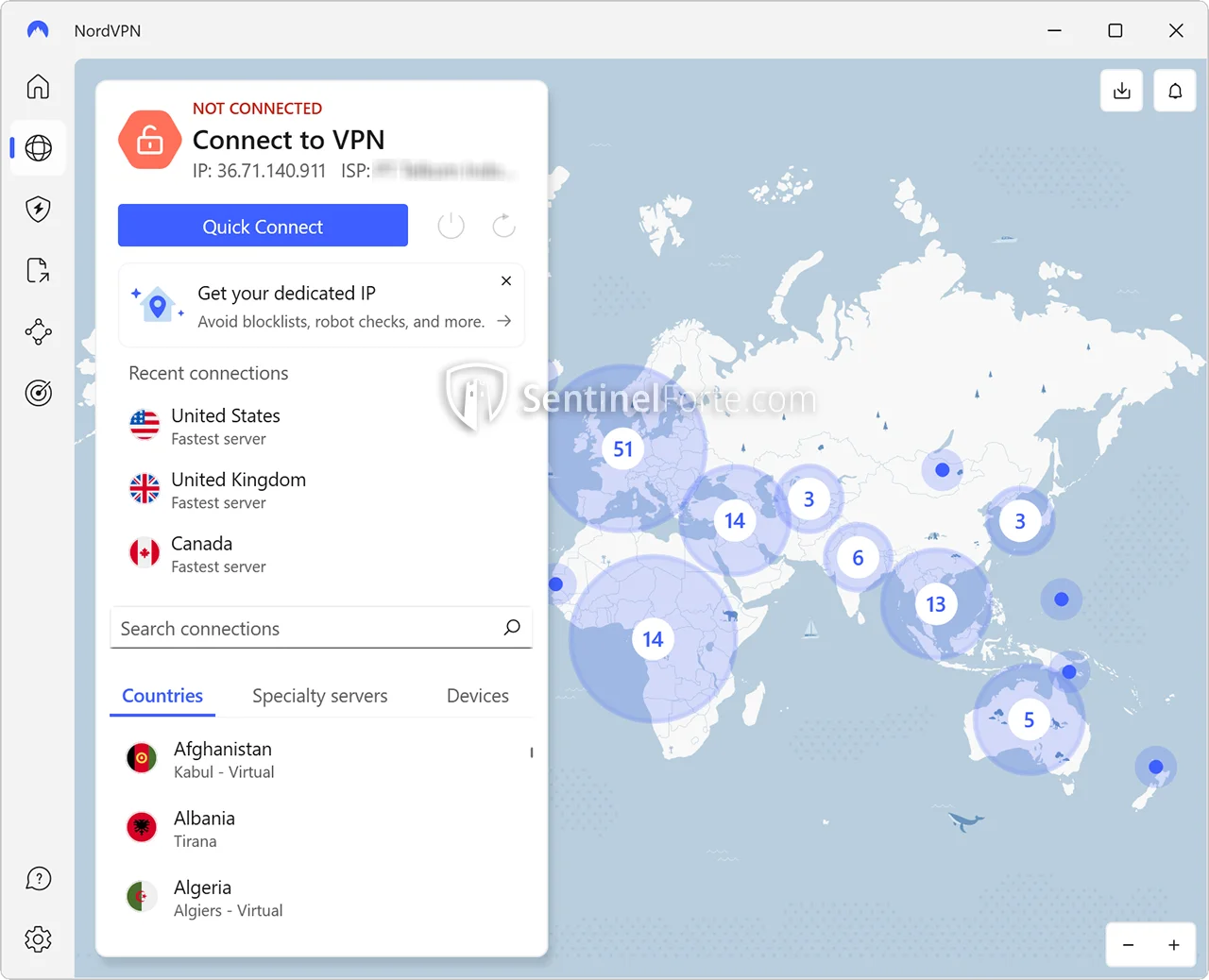Viewport: 1209px width, 980px height.
Task: Select United States flag icon
Action: (145, 425)
